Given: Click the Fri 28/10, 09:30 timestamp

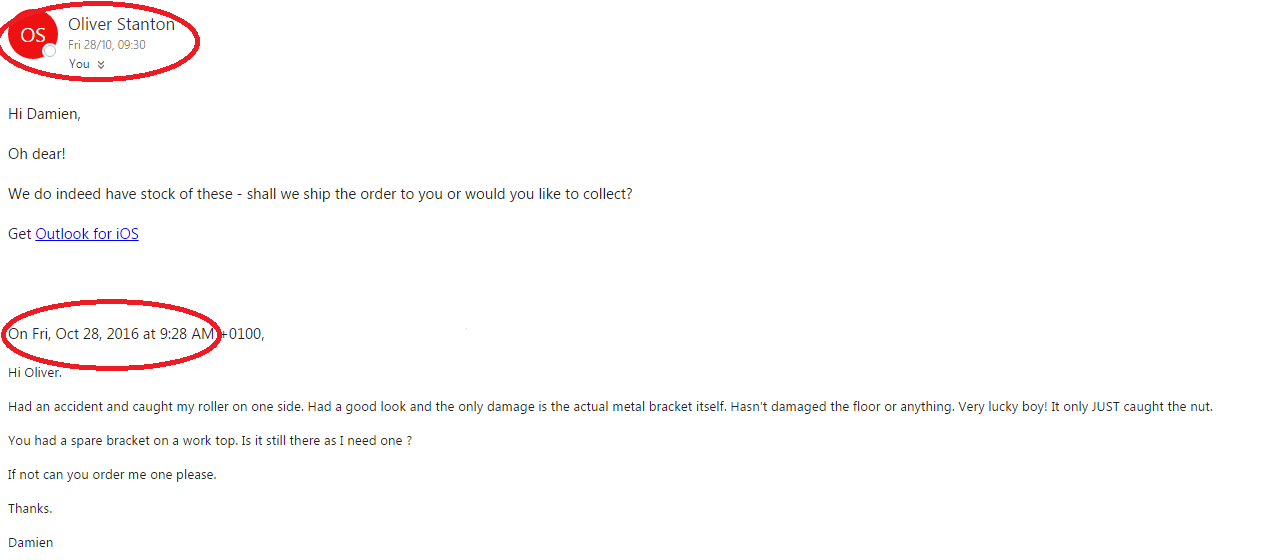Looking at the screenshot, I should click(107, 45).
